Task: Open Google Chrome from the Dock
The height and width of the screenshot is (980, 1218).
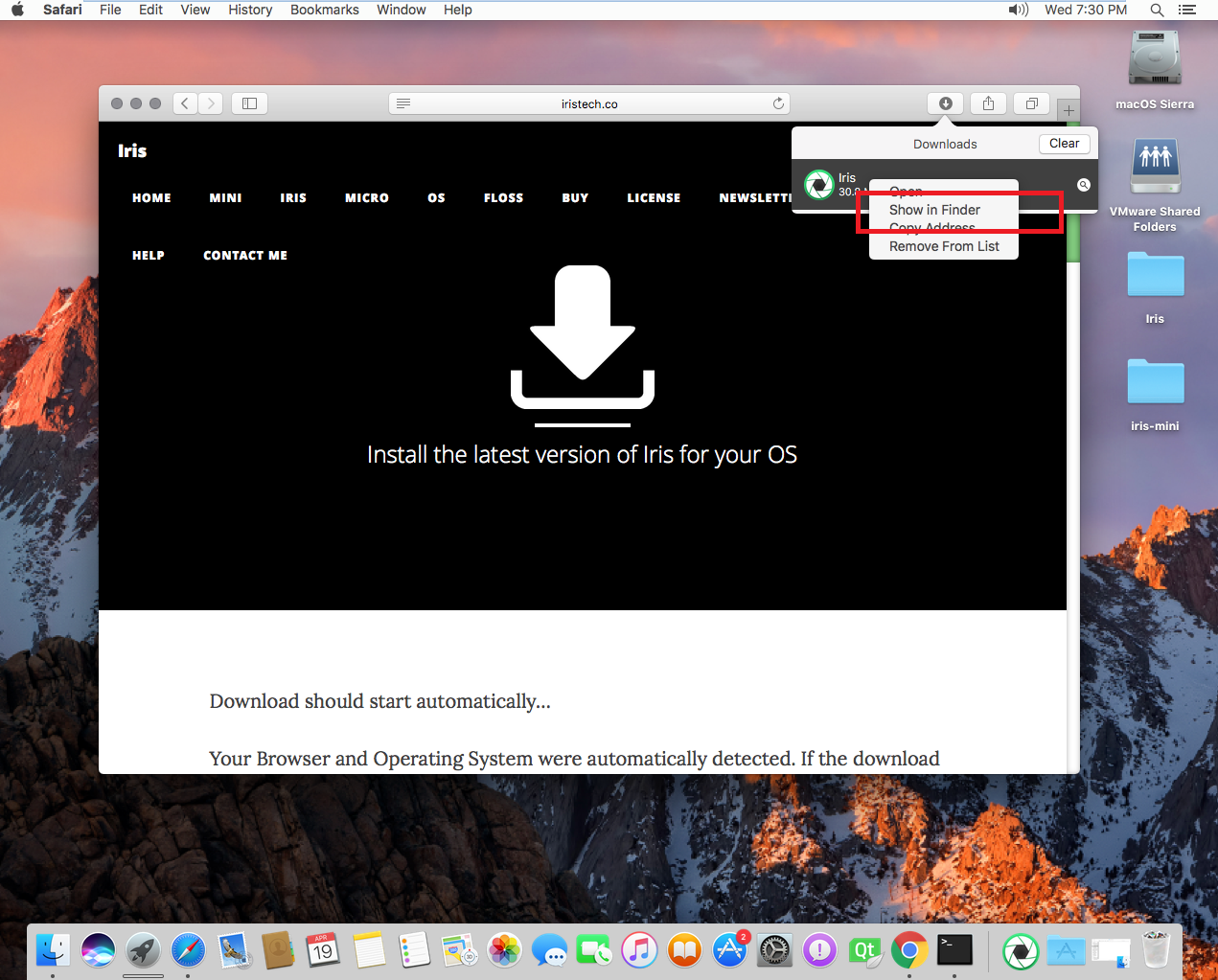Action: (x=909, y=950)
